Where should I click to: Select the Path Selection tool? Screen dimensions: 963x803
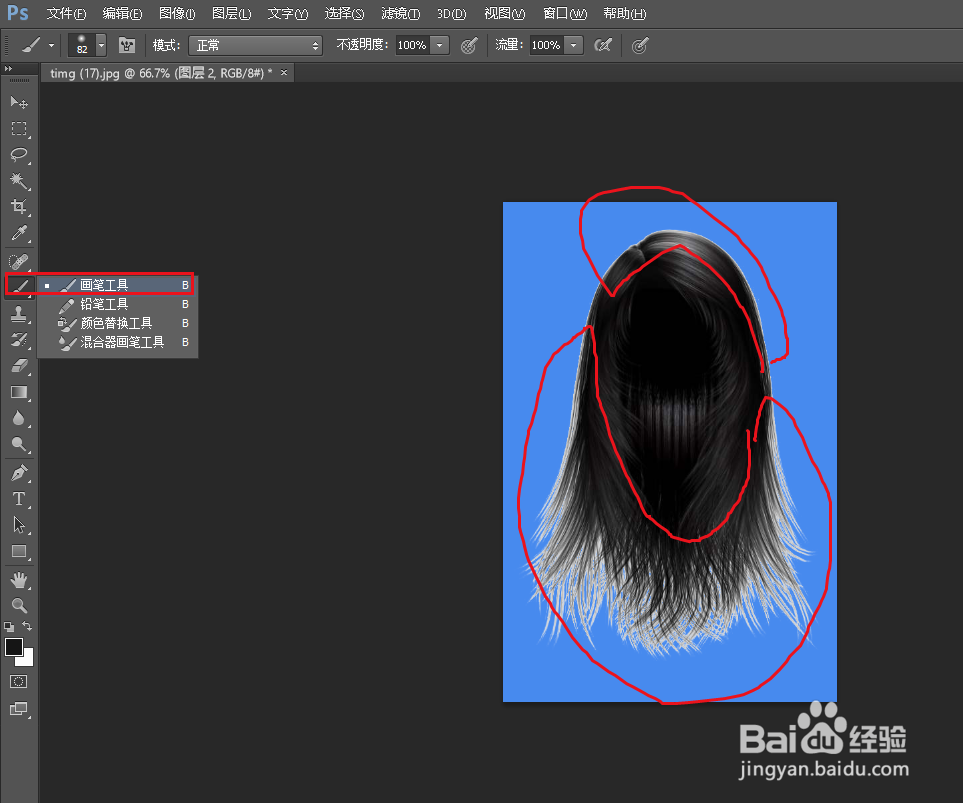tap(18, 525)
